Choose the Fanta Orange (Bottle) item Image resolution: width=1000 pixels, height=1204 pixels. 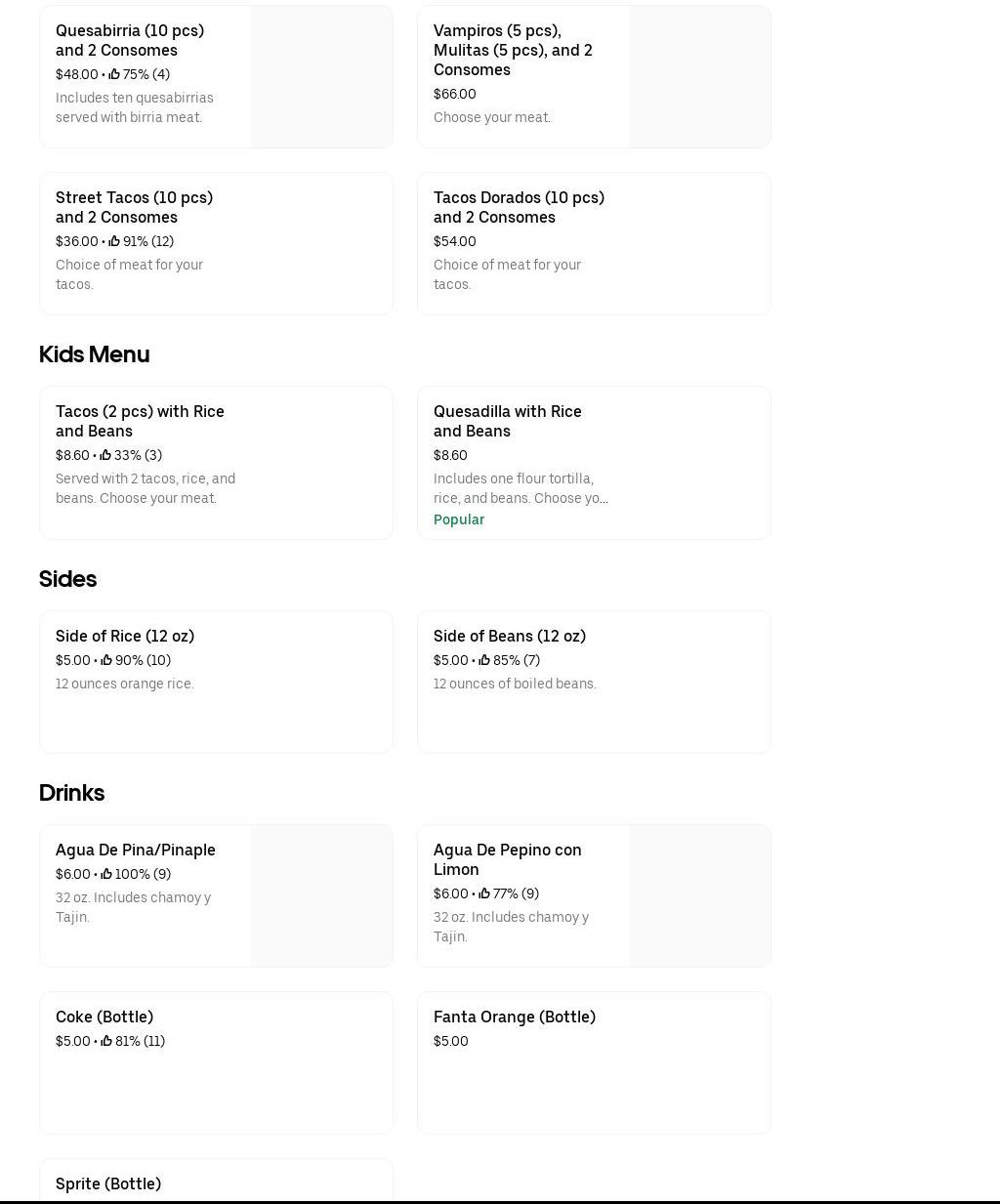(x=514, y=1017)
